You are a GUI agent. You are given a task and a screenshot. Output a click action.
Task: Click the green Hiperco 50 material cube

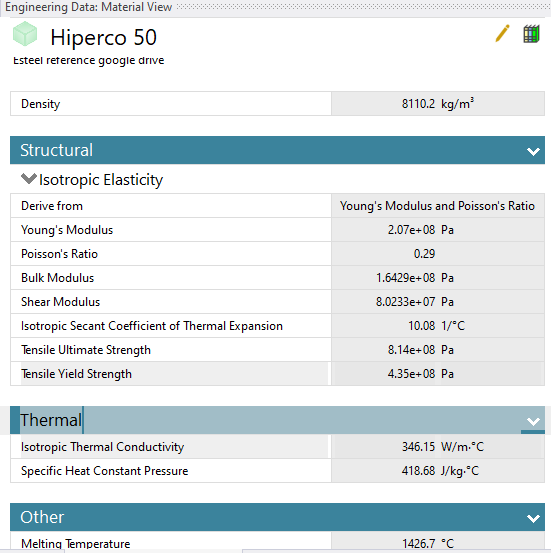[x=25, y=34]
